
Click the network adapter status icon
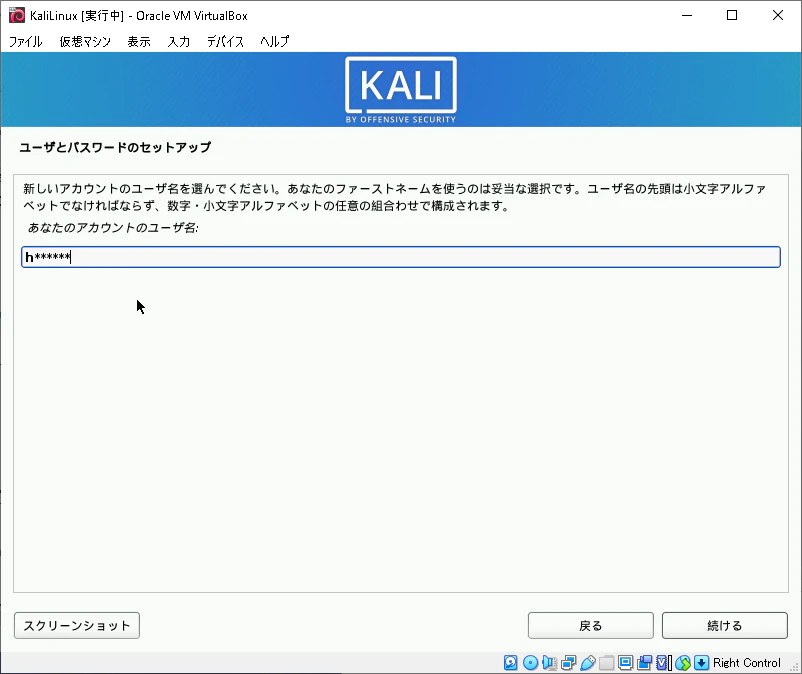click(x=568, y=663)
